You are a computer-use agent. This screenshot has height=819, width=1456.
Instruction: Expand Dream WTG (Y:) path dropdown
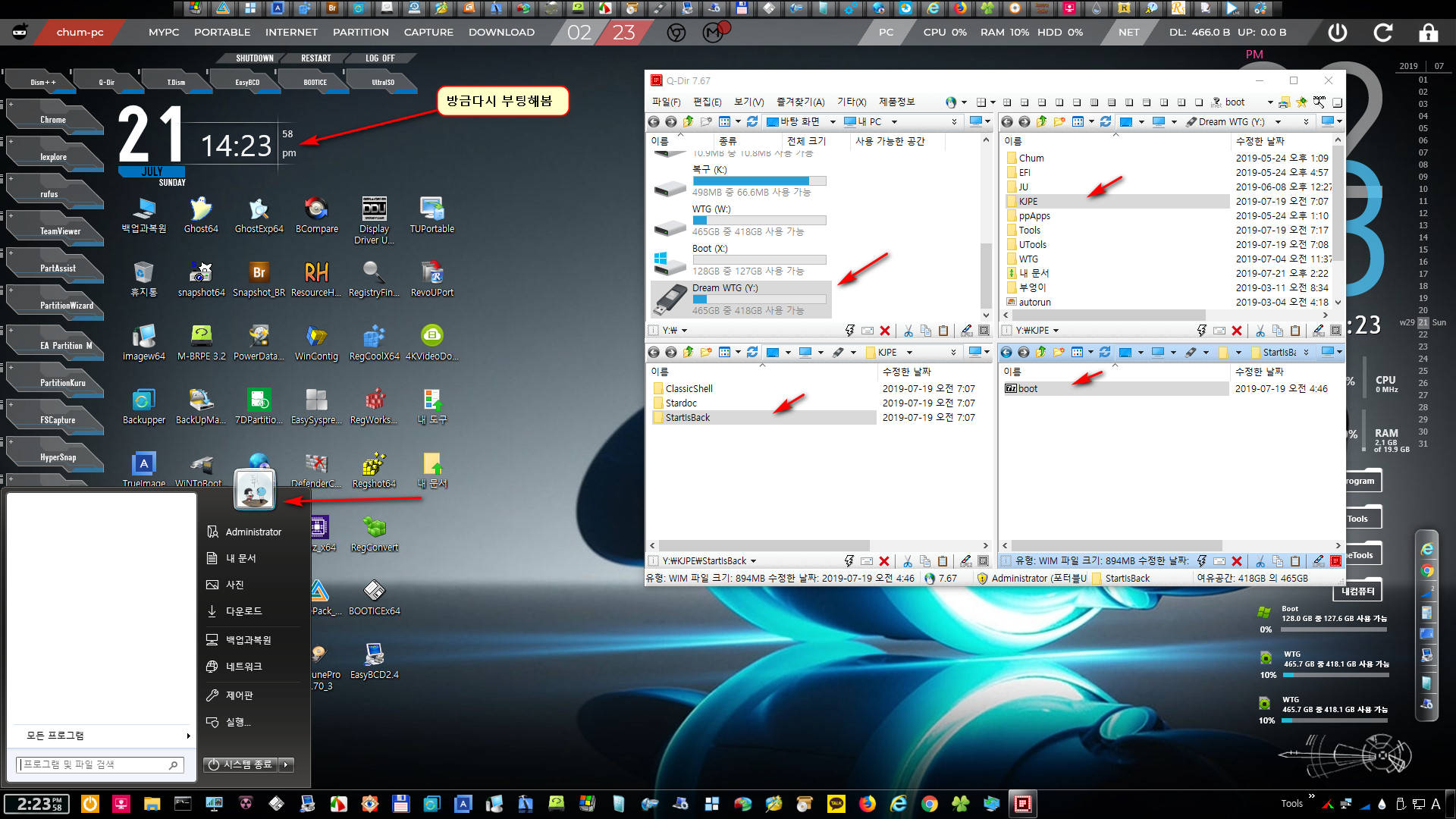pyautogui.click(x=1278, y=121)
